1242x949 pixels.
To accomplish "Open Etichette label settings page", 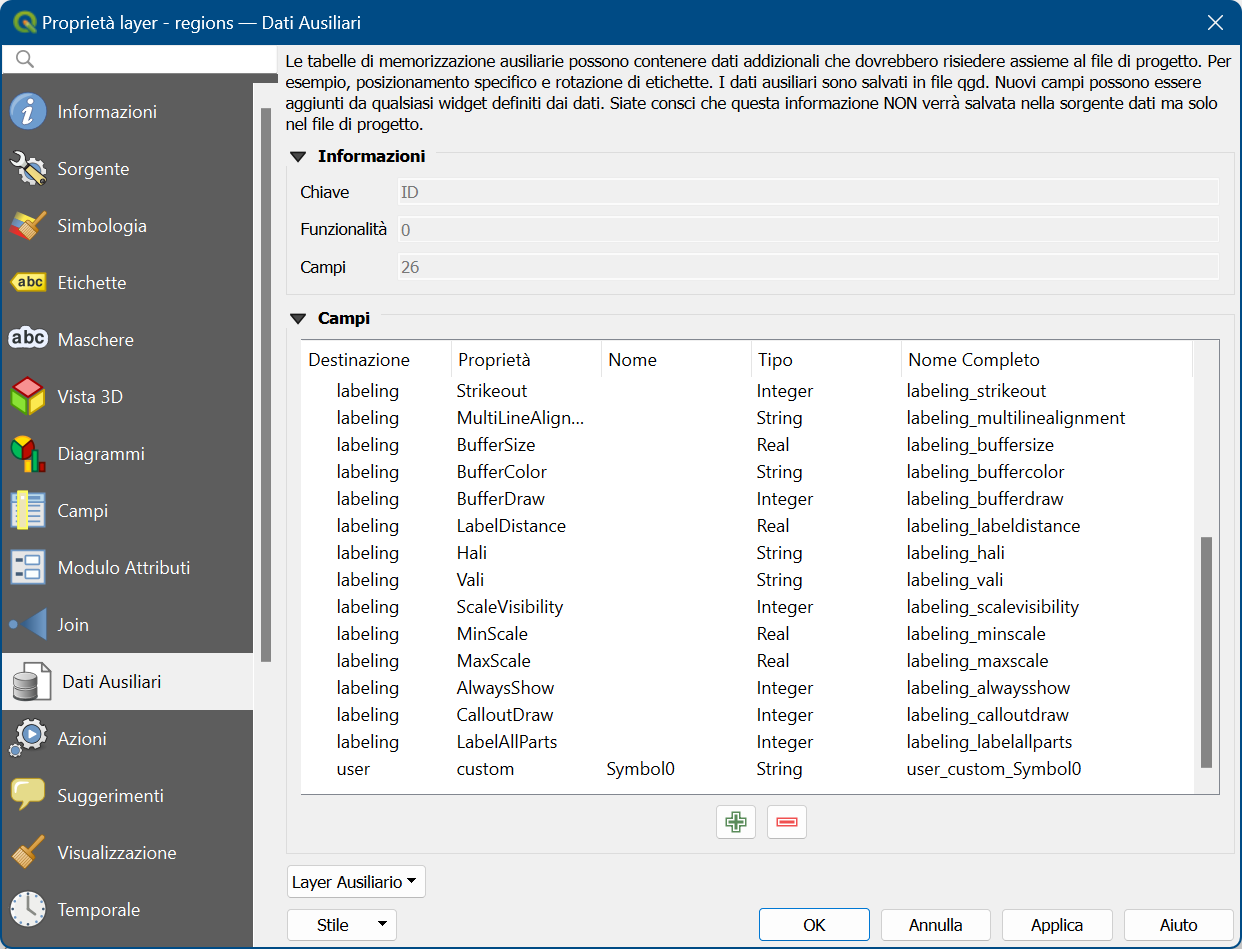I will pos(127,283).
